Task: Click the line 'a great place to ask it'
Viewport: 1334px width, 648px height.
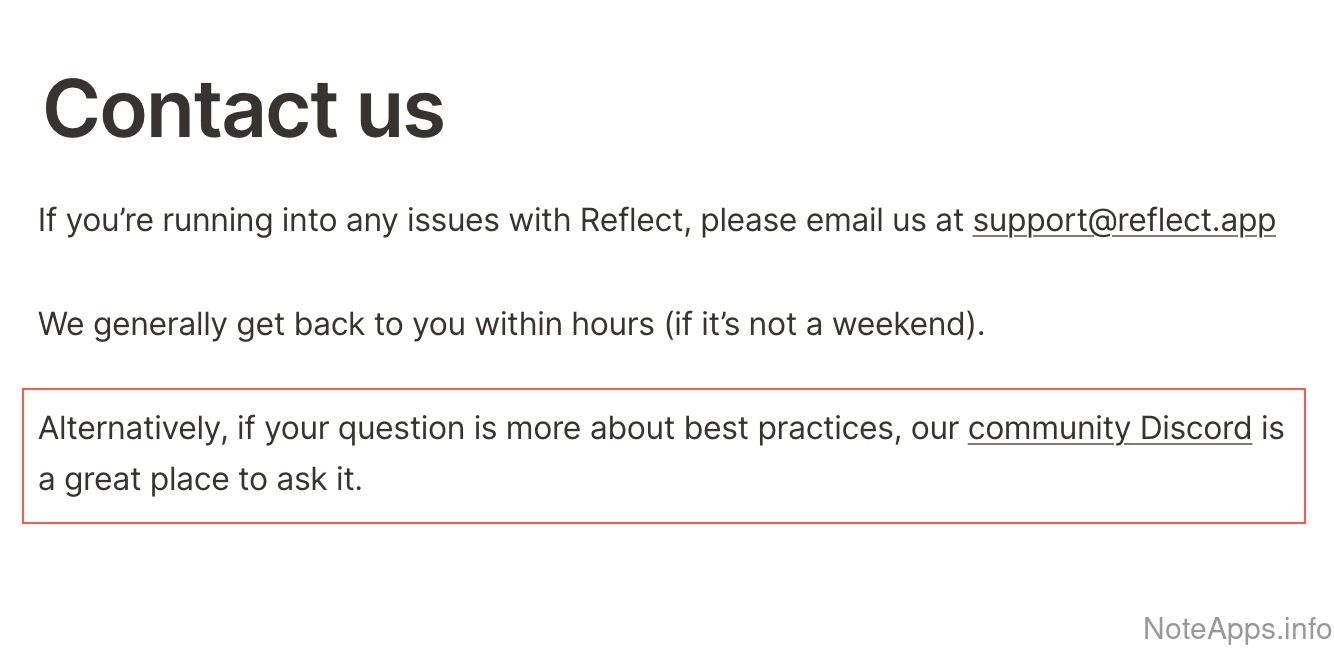Action: point(200,479)
